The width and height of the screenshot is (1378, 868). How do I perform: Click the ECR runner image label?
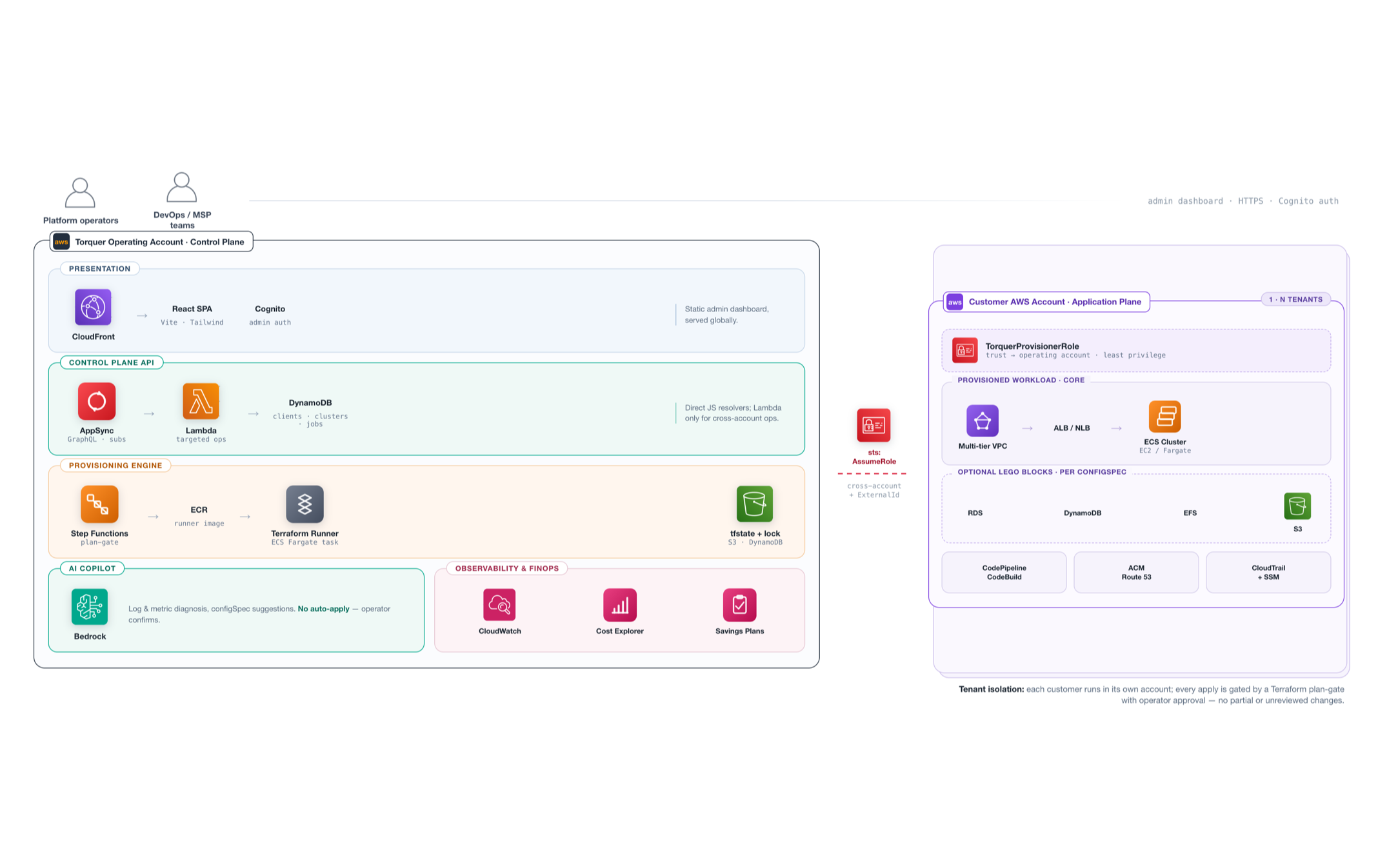tap(199, 516)
